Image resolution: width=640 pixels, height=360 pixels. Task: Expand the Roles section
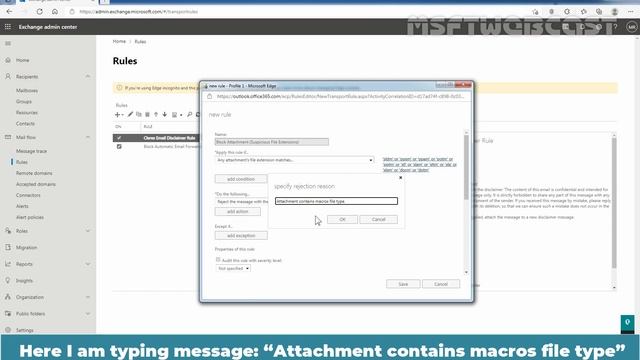[x=88, y=231]
